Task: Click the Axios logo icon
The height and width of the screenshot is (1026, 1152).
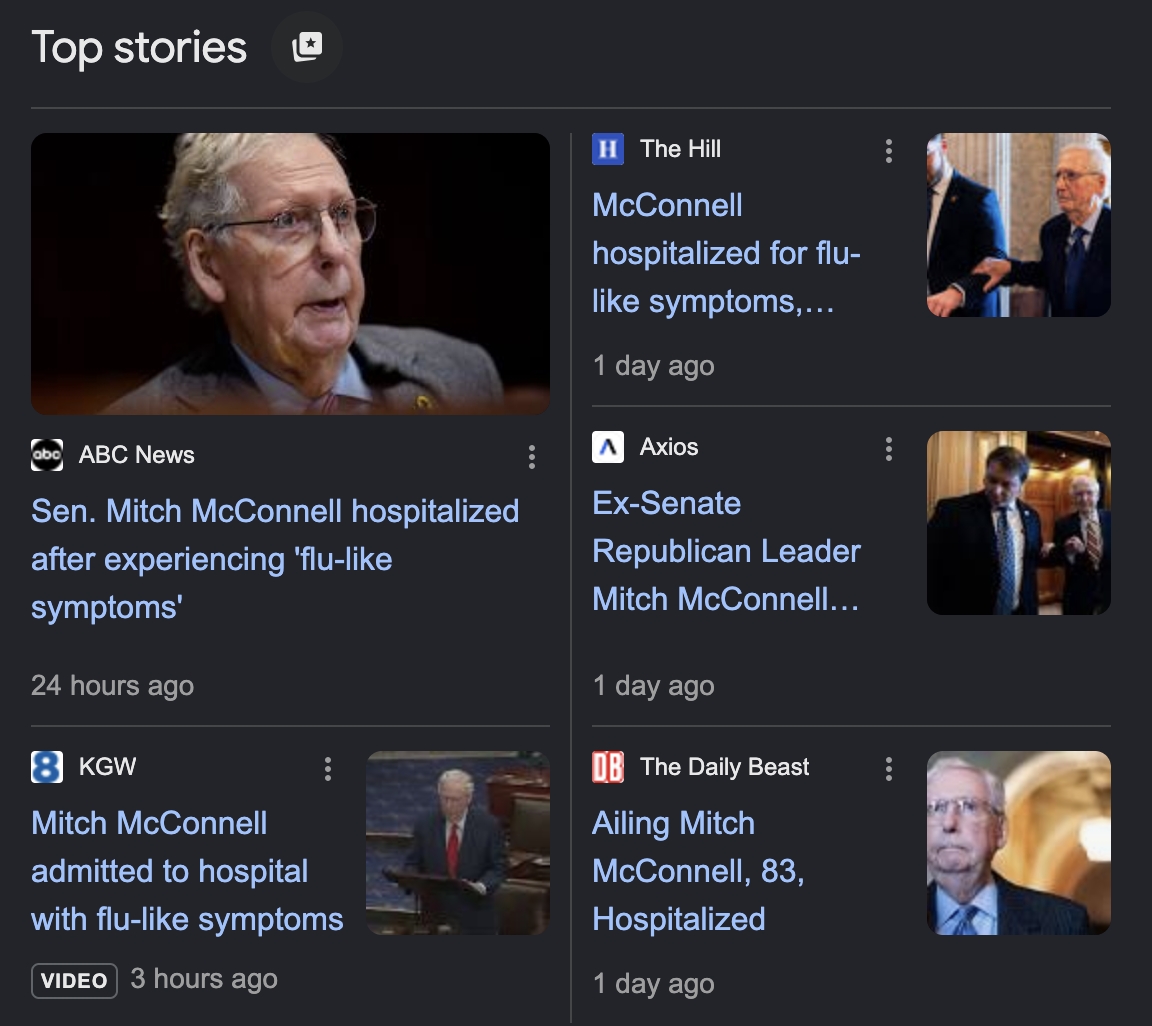Action: 608,447
